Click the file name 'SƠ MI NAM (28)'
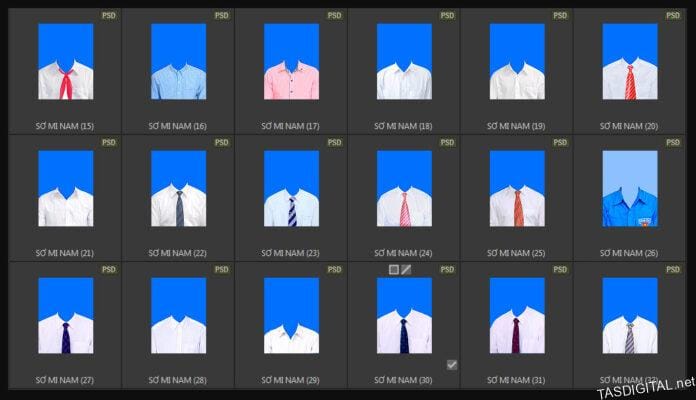 (178, 380)
